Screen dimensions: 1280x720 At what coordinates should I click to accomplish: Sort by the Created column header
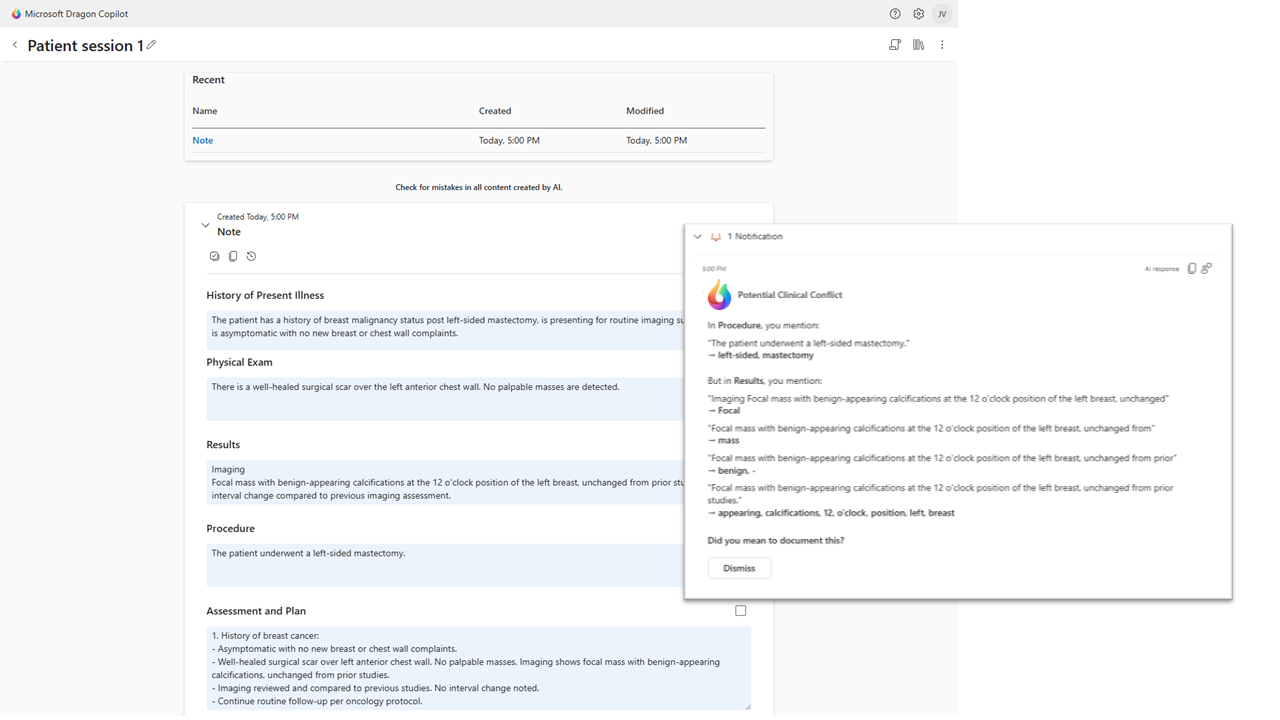[495, 111]
